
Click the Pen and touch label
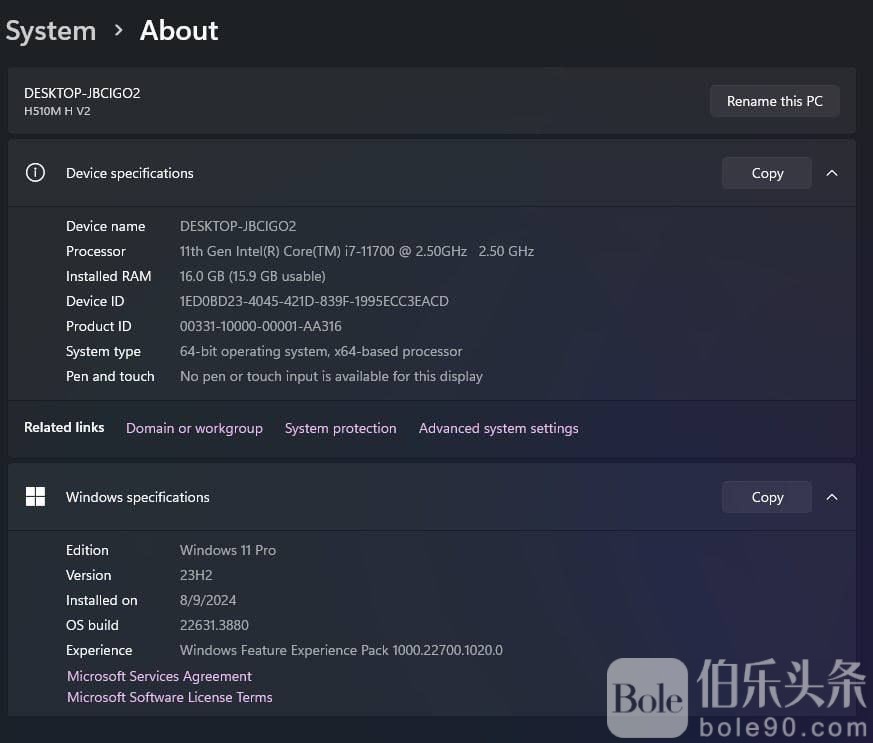[110, 376]
